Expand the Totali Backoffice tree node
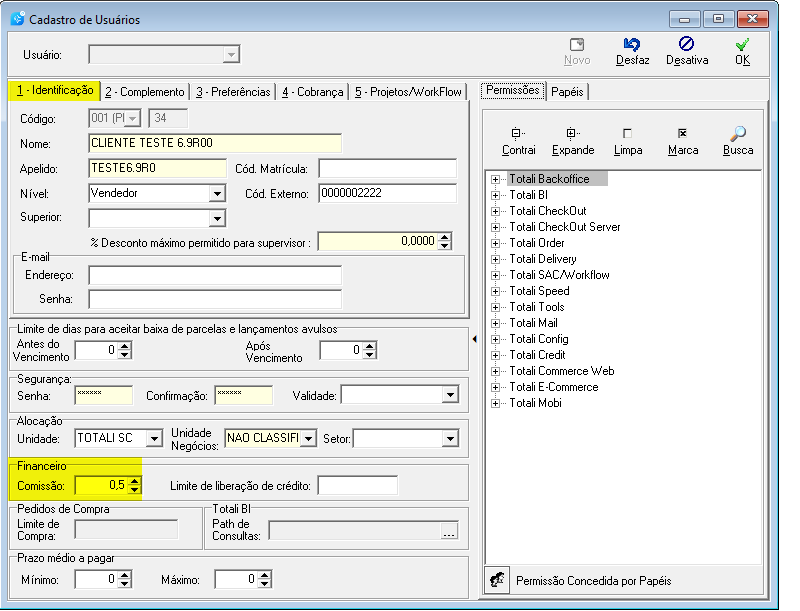Image resolution: width=800 pixels, height=611 pixels. pos(495,180)
